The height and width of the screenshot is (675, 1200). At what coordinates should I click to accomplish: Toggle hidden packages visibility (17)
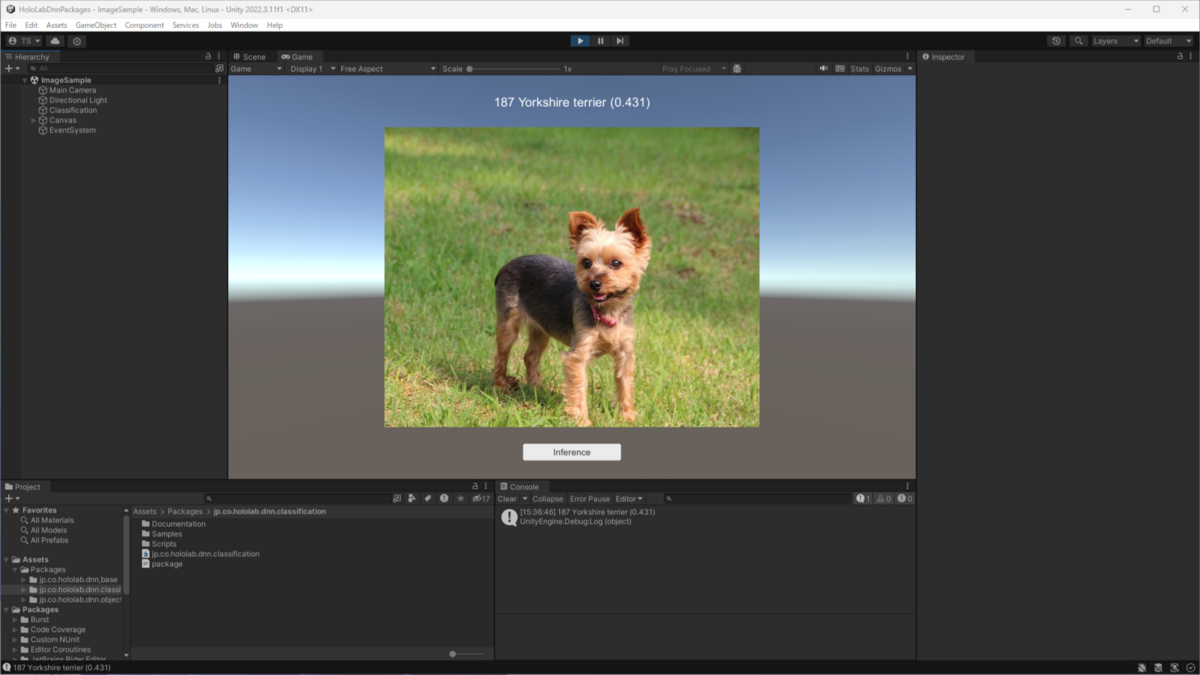pyautogui.click(x=481, y=498)
